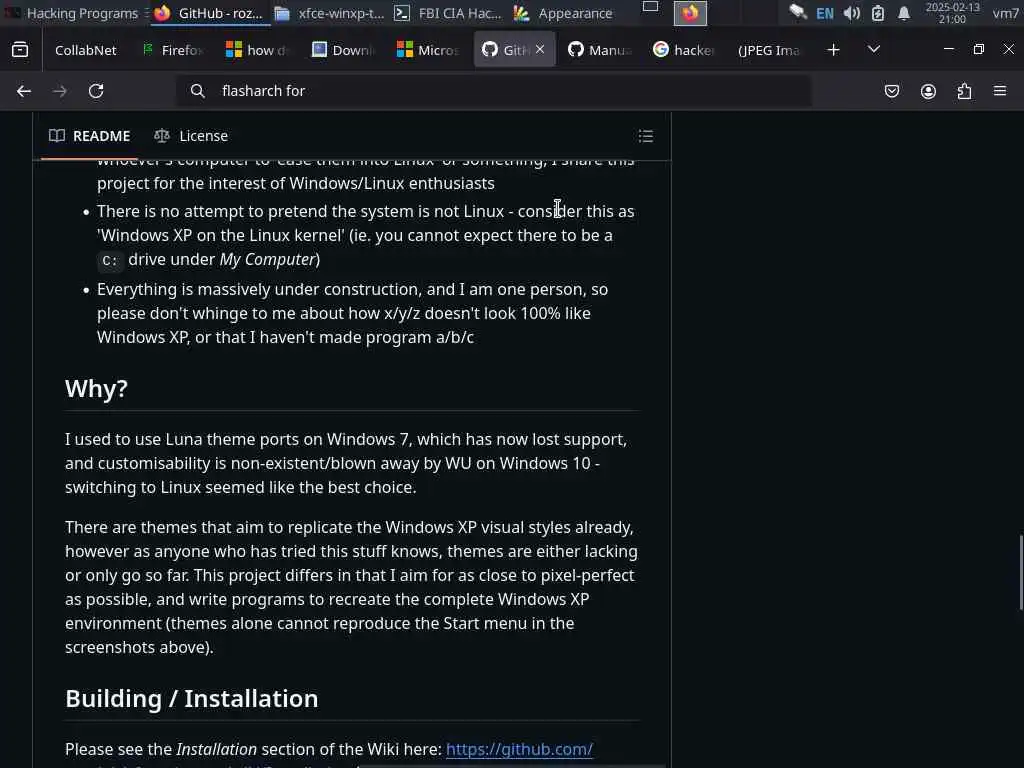Switch to the JPEG Image tab
Screen dimensions: 1024x768
point(769,50)
